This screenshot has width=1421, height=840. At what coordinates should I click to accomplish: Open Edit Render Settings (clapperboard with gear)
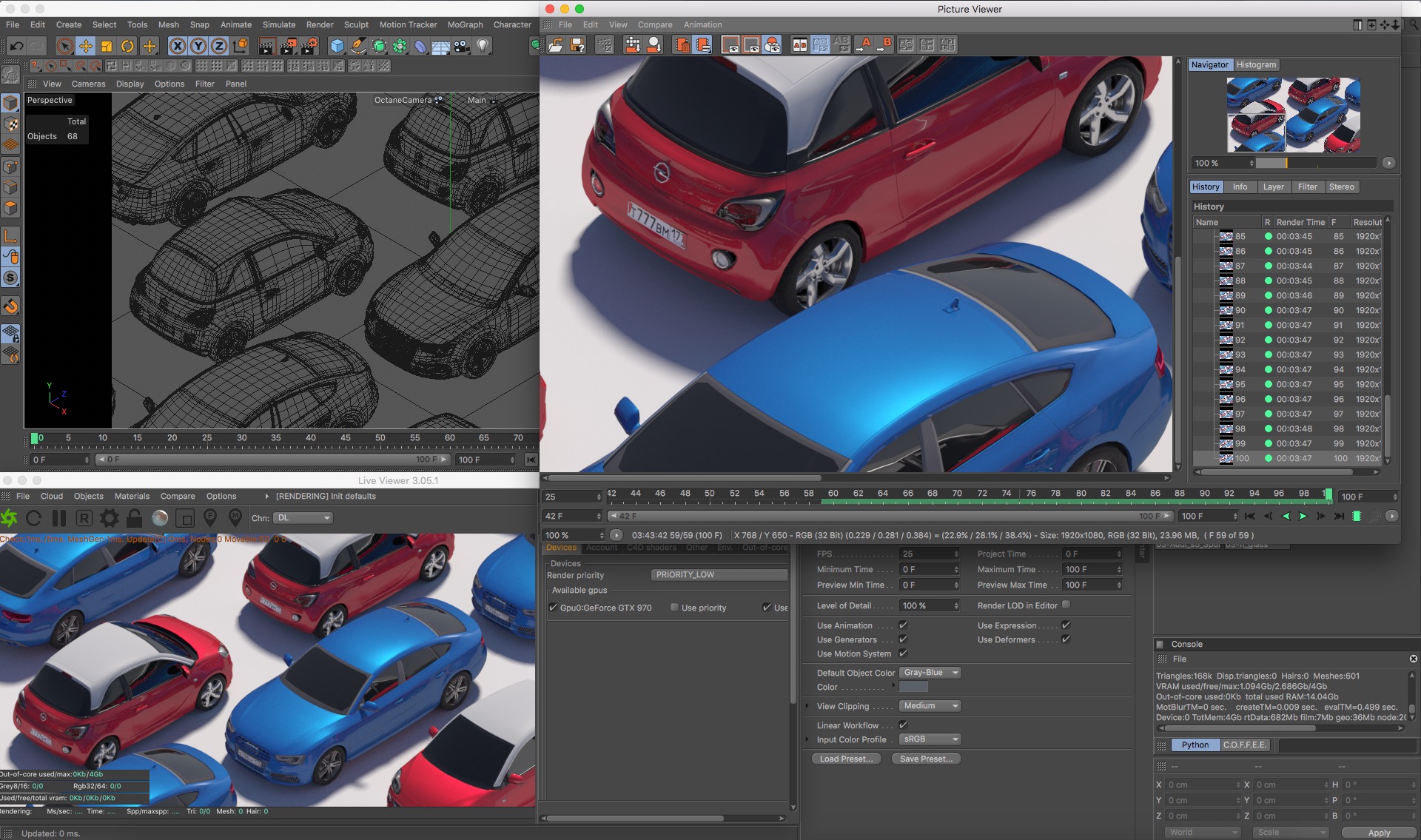coord(309,46)
